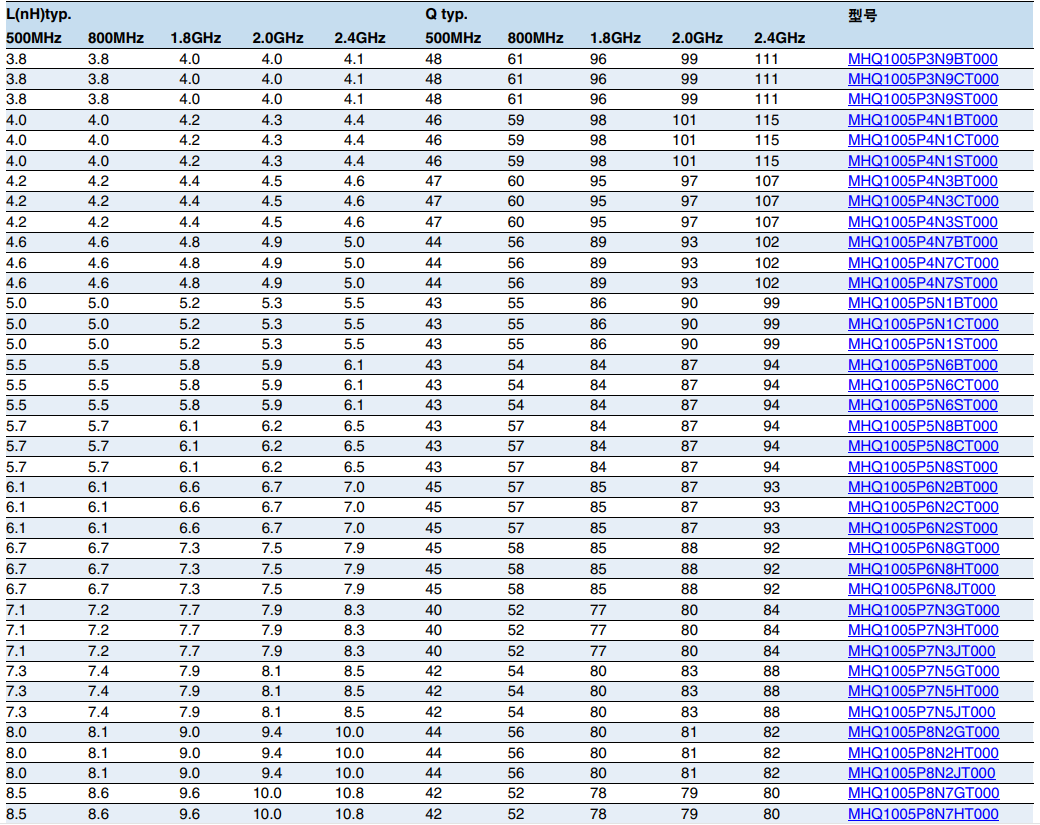The height and width of the screenshot is (825, 1040).
Task: Go to the MHQ1005P7N5JT000 link
Action: point(921,713)
